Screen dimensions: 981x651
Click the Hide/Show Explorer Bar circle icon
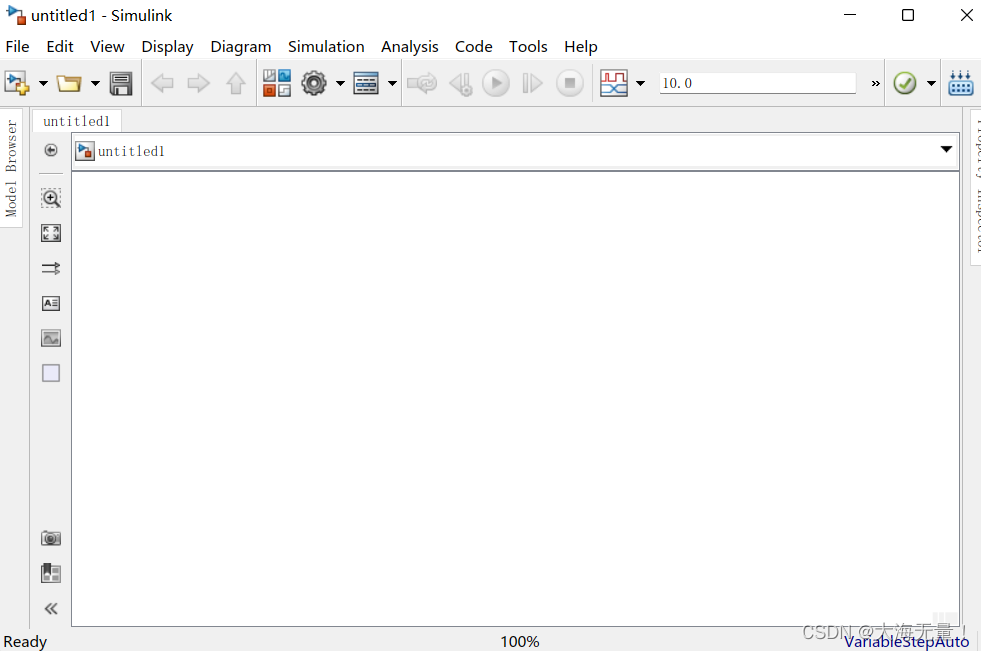51,150
